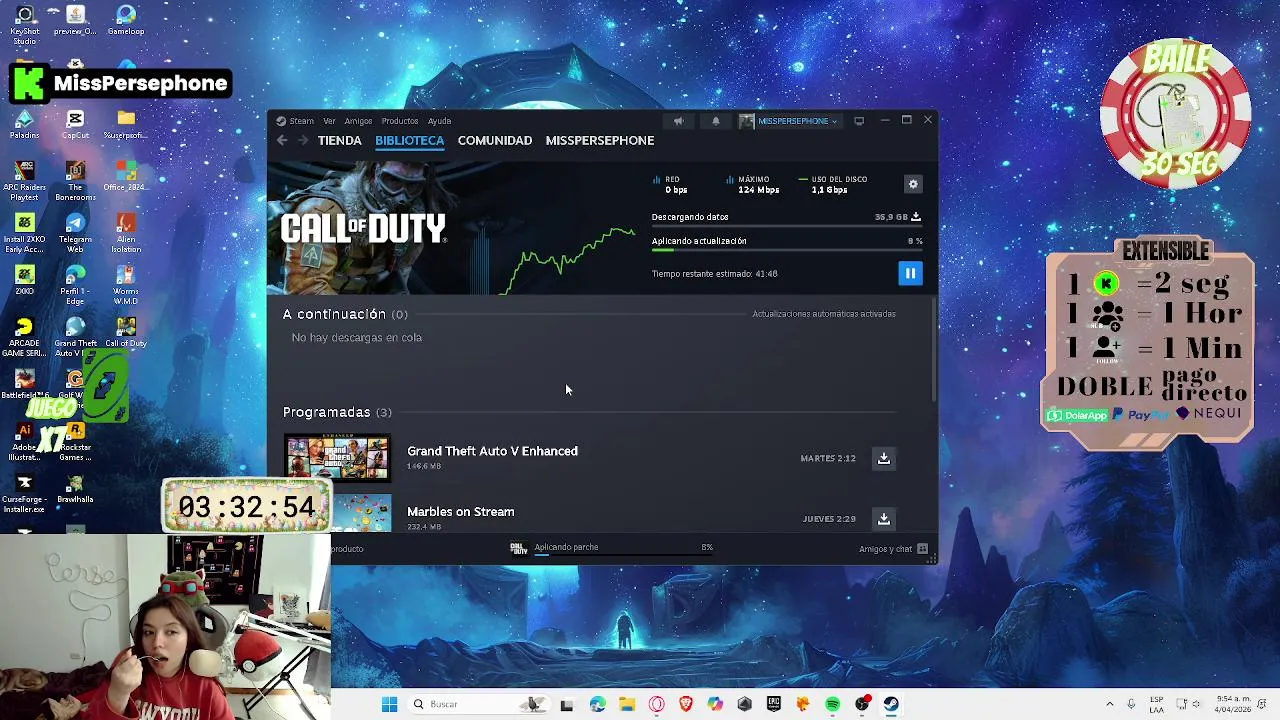
Task: Open Gameloop desktop shortcut
Action: click(126, 21)
